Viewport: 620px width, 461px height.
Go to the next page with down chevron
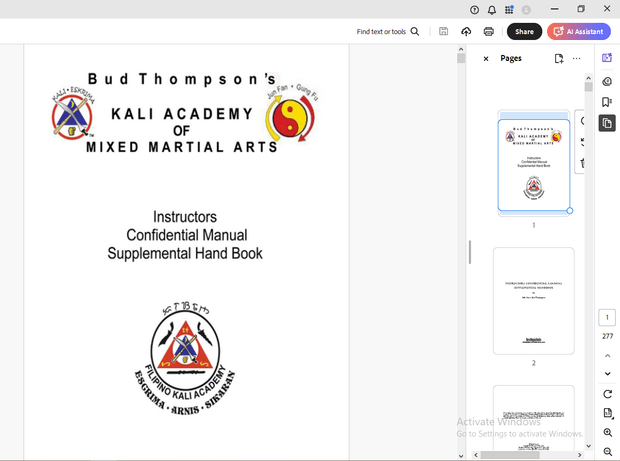coord(607,374)
